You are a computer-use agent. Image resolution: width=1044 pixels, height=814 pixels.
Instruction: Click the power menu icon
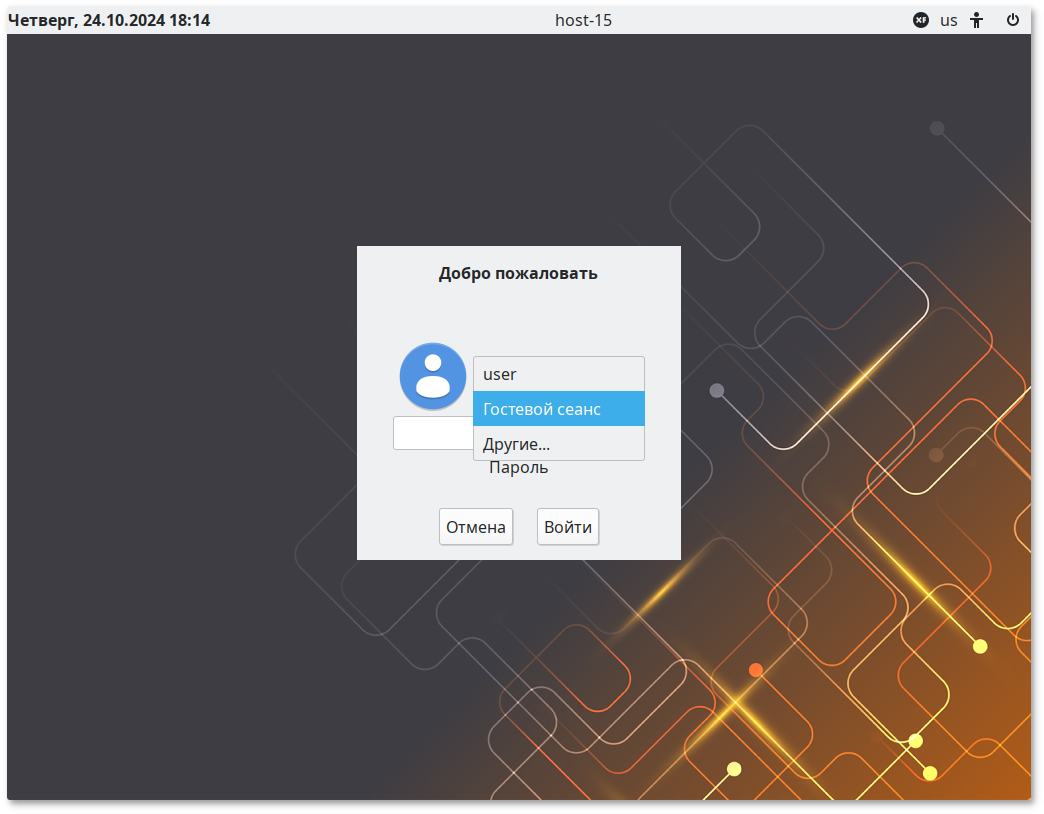[1013, 20]
